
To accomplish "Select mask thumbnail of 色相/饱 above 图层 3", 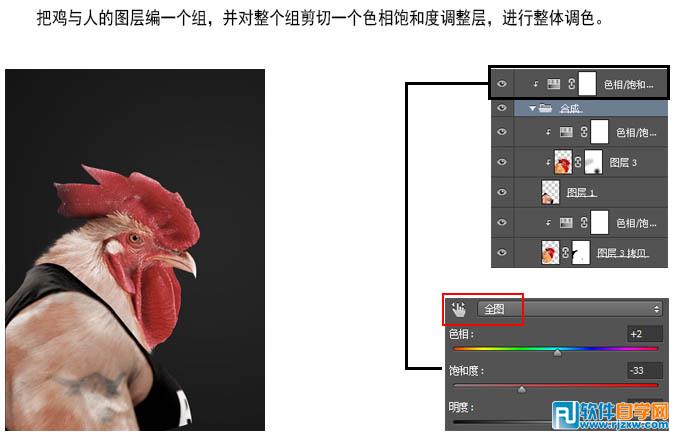I will point(599,132).
